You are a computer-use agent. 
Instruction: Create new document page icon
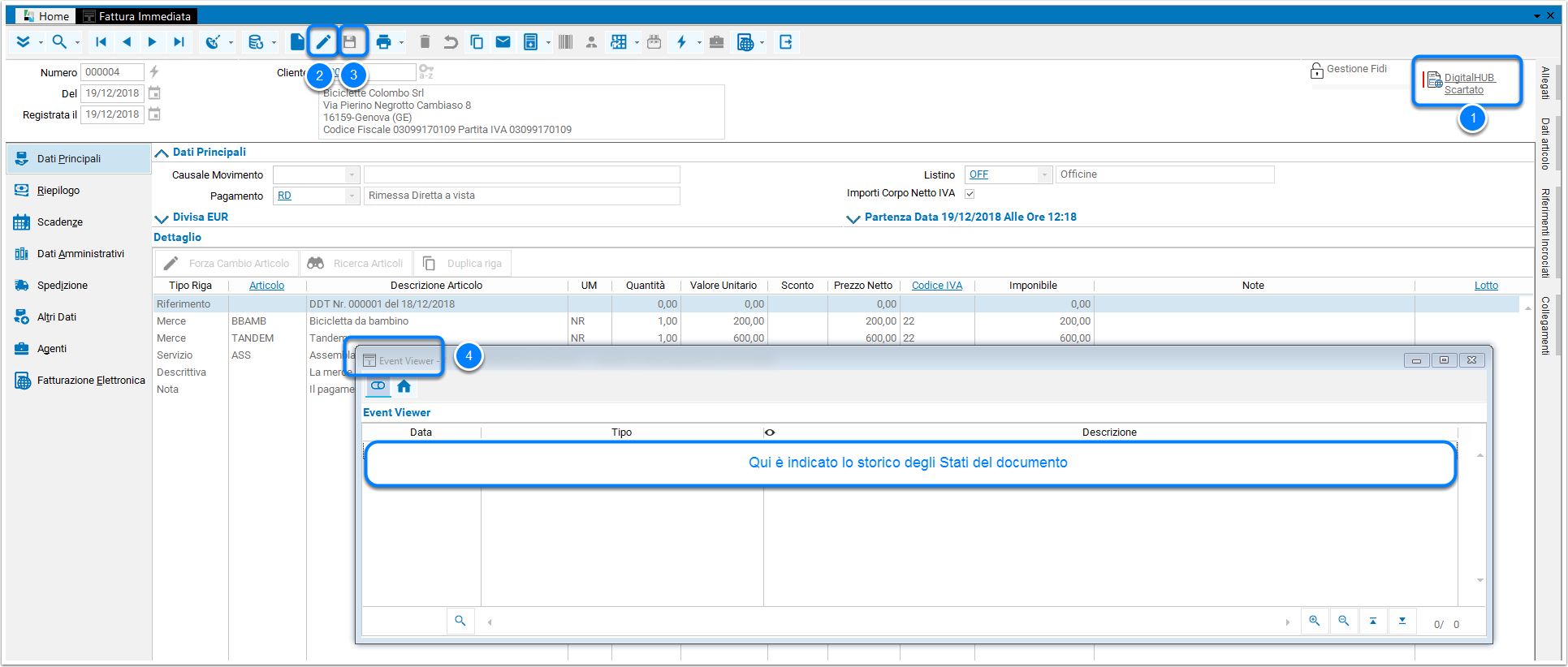297,42
